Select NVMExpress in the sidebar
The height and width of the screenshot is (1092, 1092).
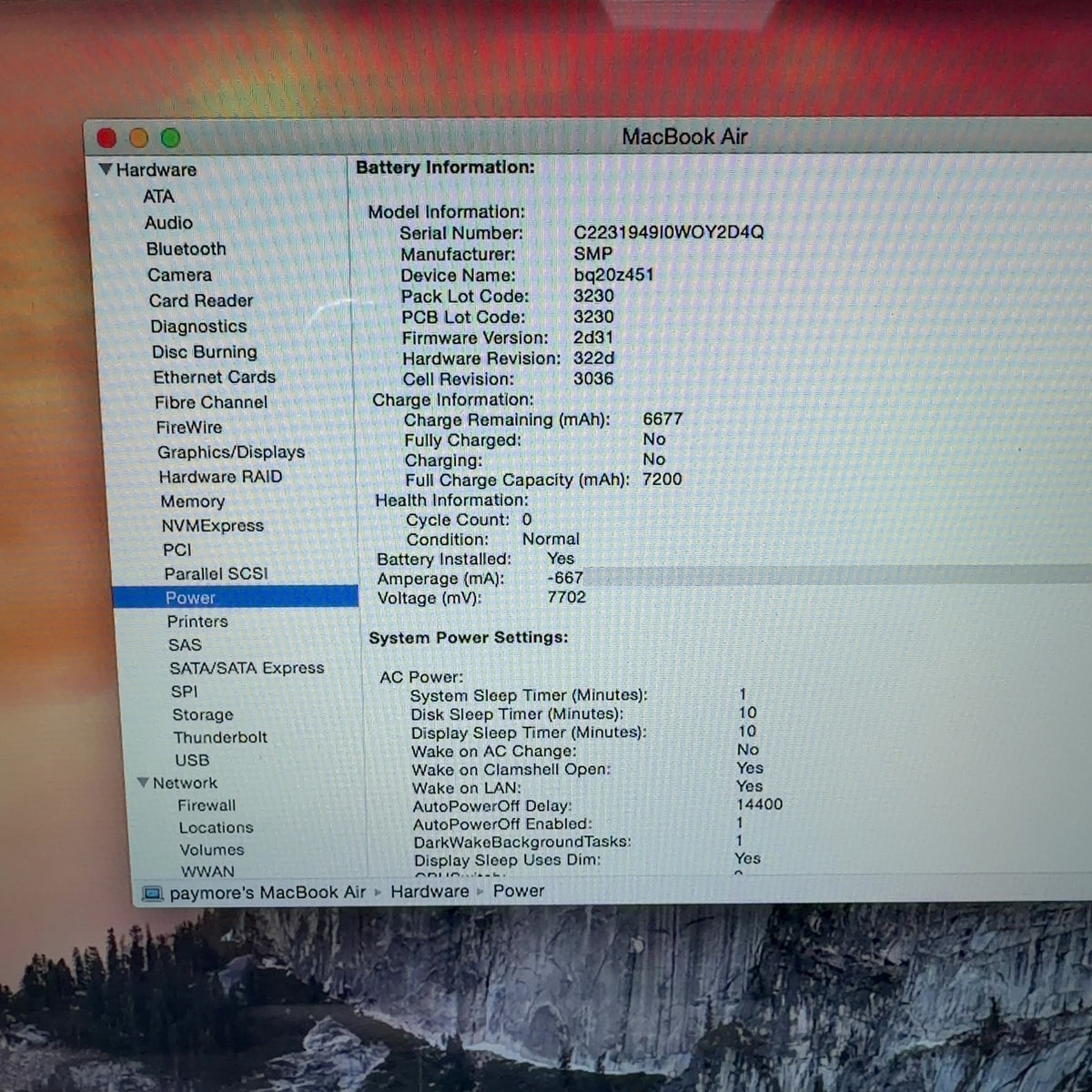click(213, 526)
